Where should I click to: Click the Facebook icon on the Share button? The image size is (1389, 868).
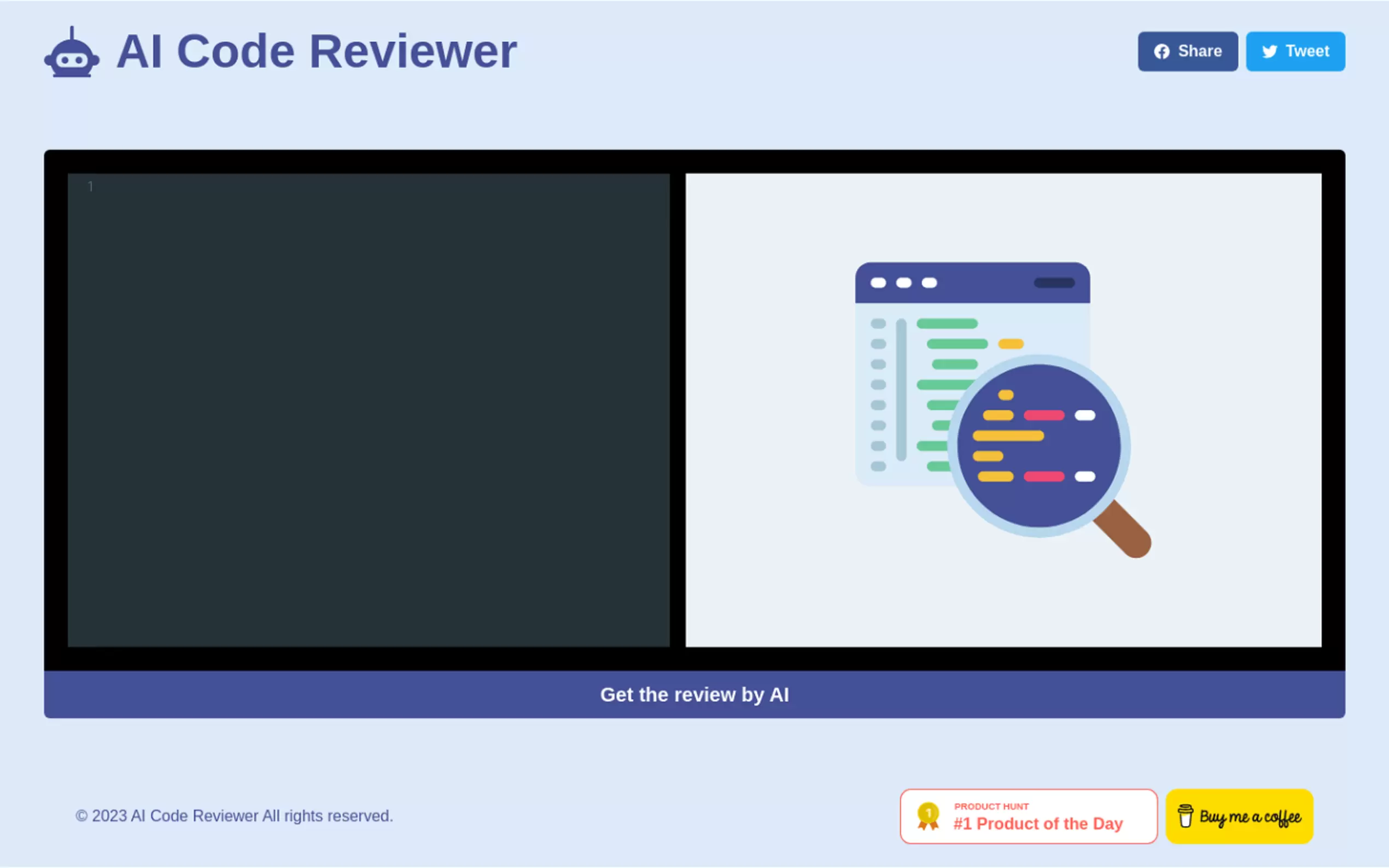1162,51
